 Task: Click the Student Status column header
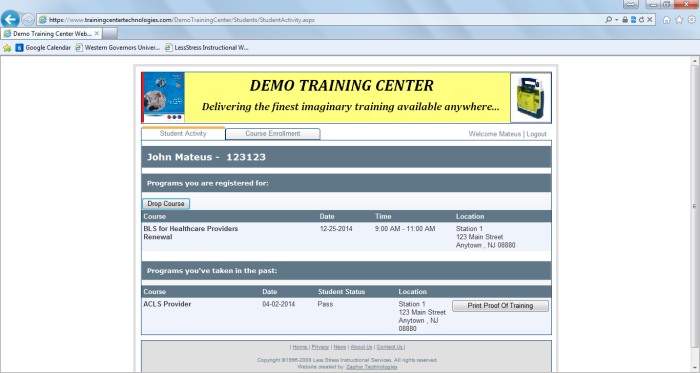click(342, 291)
